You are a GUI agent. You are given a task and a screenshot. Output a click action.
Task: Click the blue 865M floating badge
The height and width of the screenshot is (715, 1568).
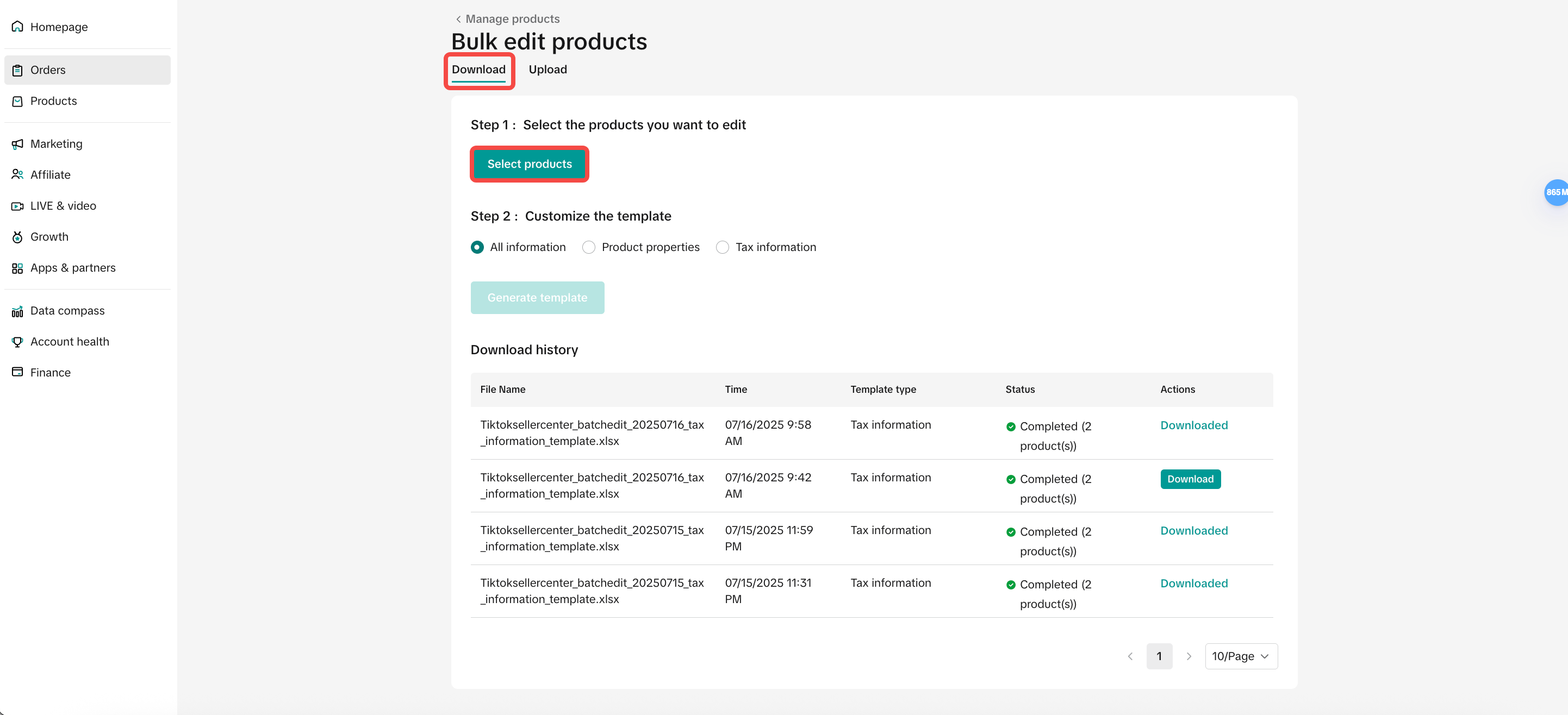(1556, 192)
